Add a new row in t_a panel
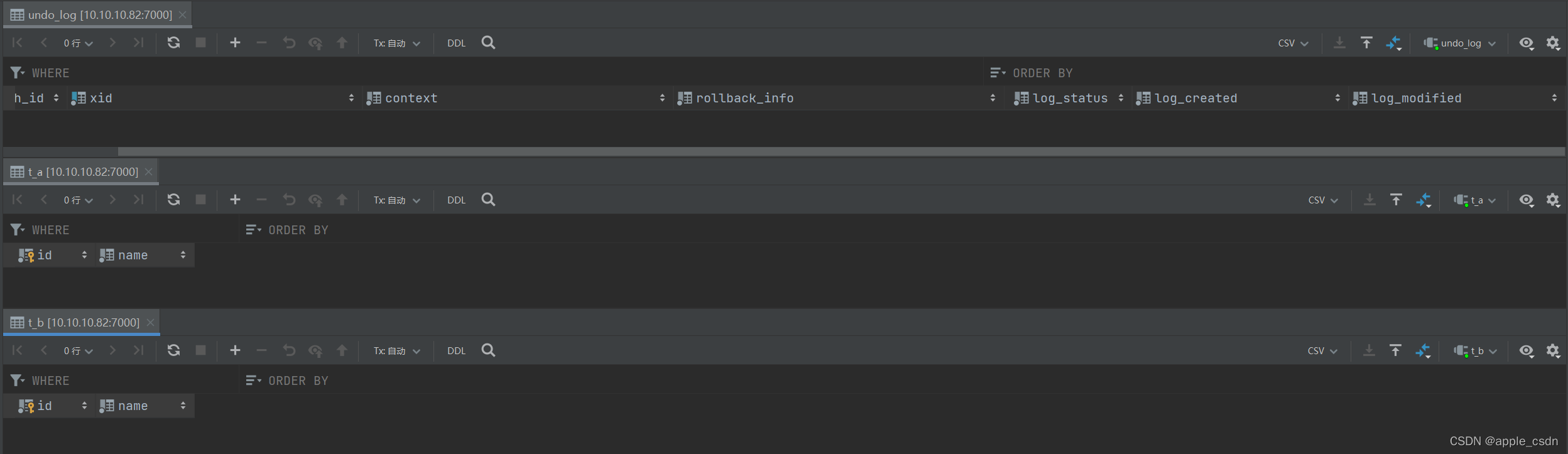 [x=235, y=200]
